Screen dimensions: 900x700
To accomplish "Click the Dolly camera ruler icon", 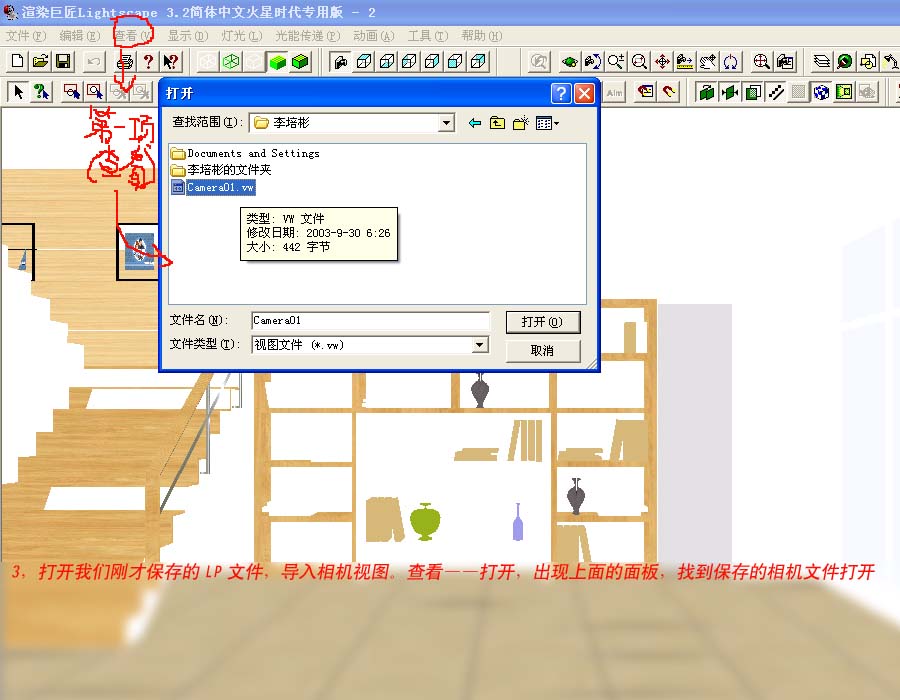I will coord(685,61).
